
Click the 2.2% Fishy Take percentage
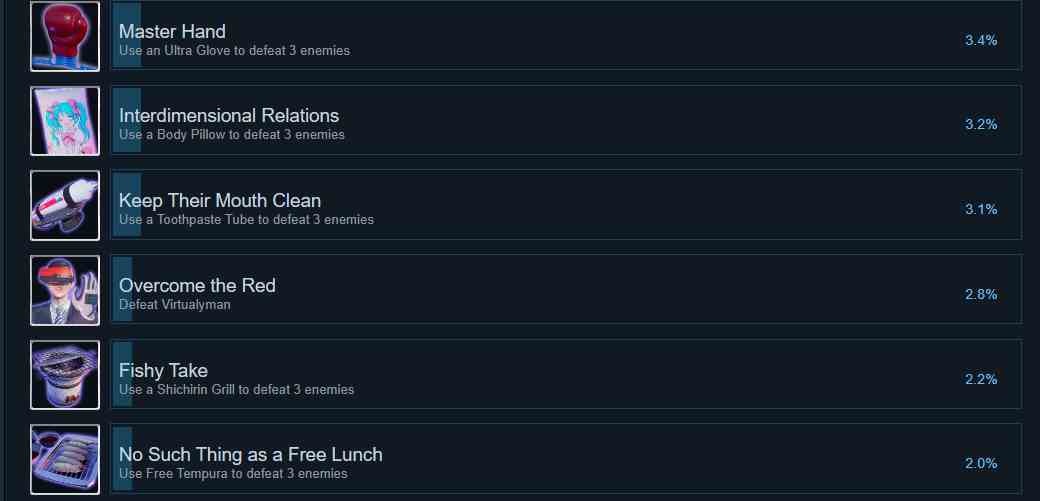981,379
